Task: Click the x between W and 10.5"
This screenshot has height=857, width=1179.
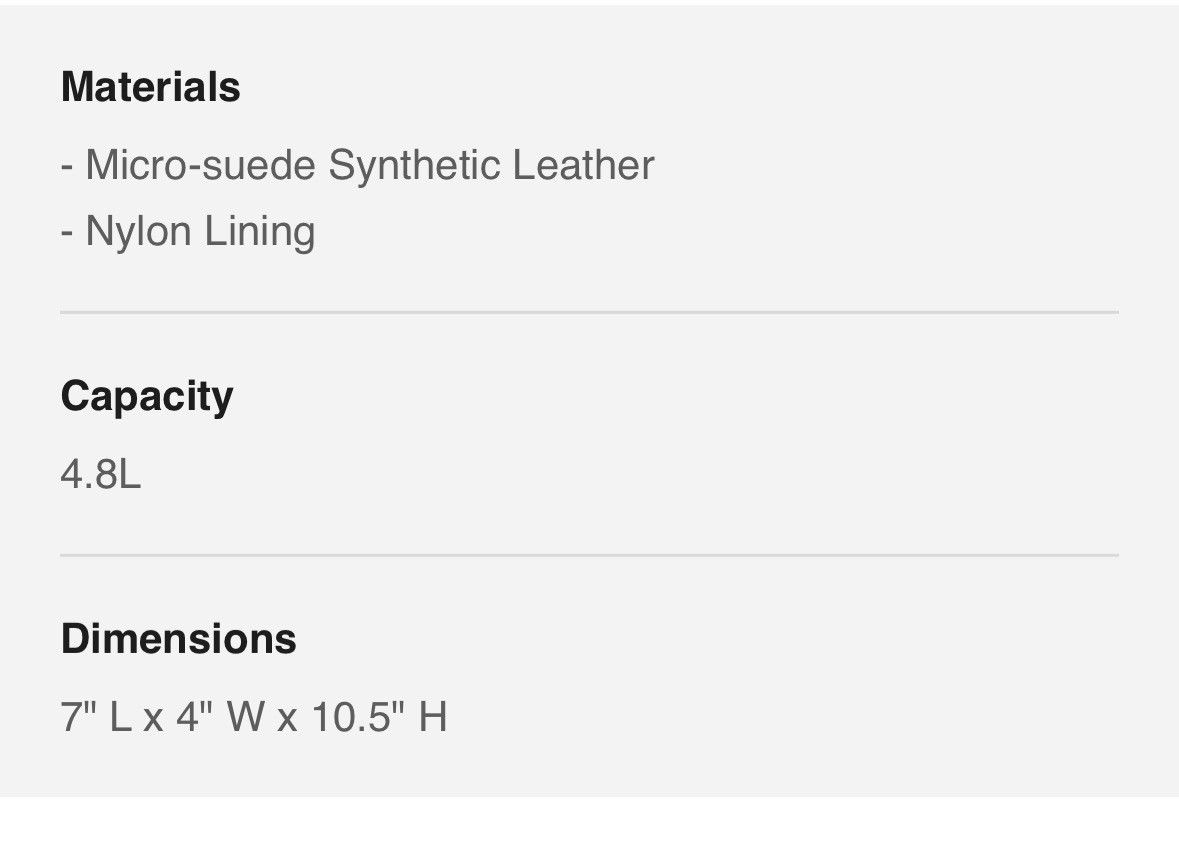Action: (286, 720)
